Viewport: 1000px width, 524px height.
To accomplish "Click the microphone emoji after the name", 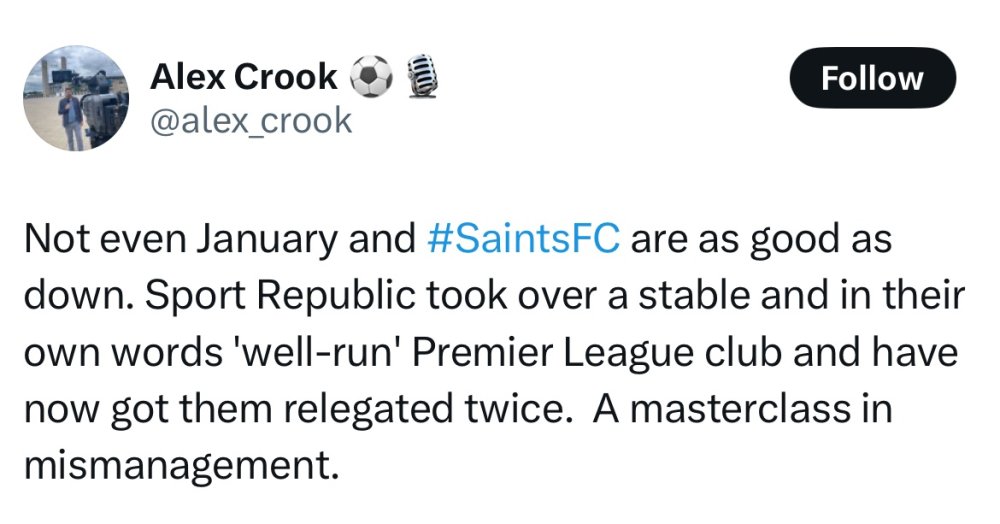I will point(419,78).
